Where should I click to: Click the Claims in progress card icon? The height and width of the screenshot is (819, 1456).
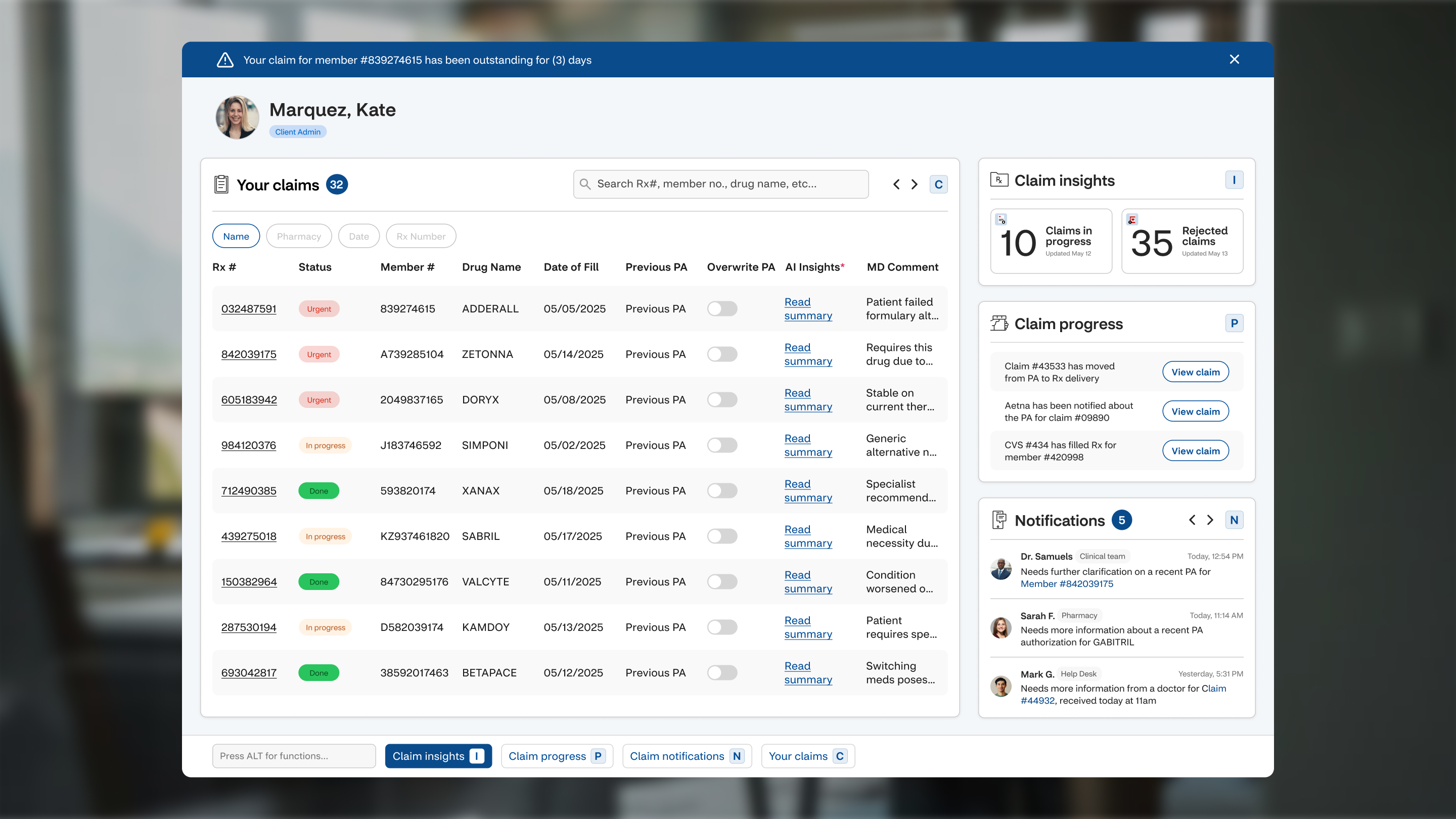point(1001,219)
